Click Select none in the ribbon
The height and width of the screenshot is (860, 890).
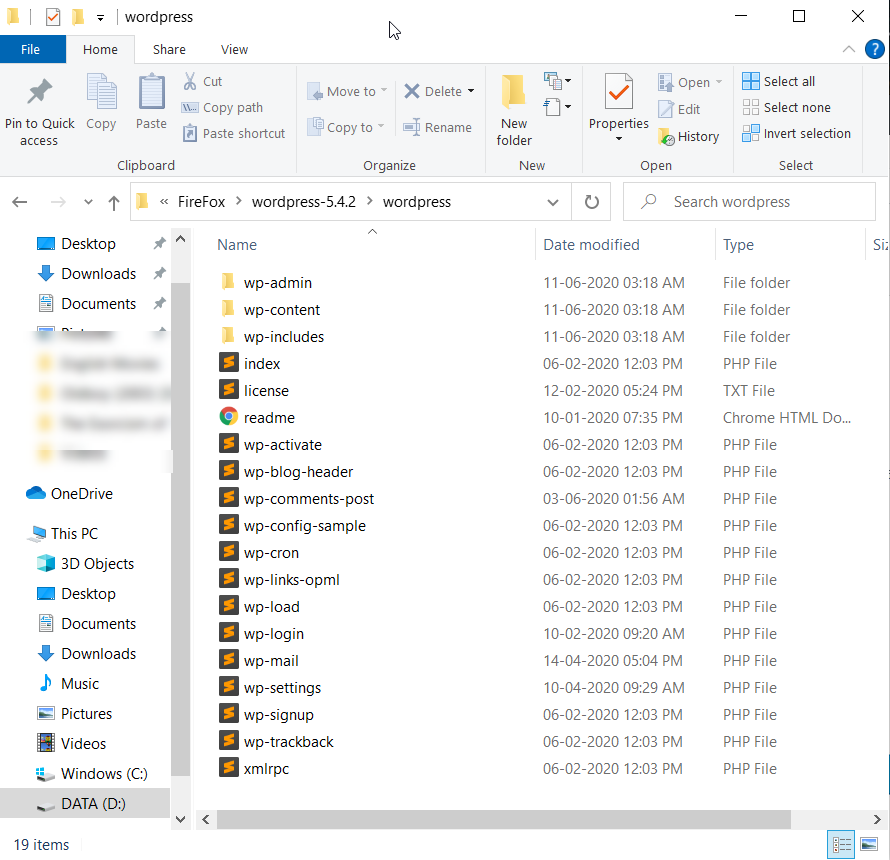coord(786,107)
